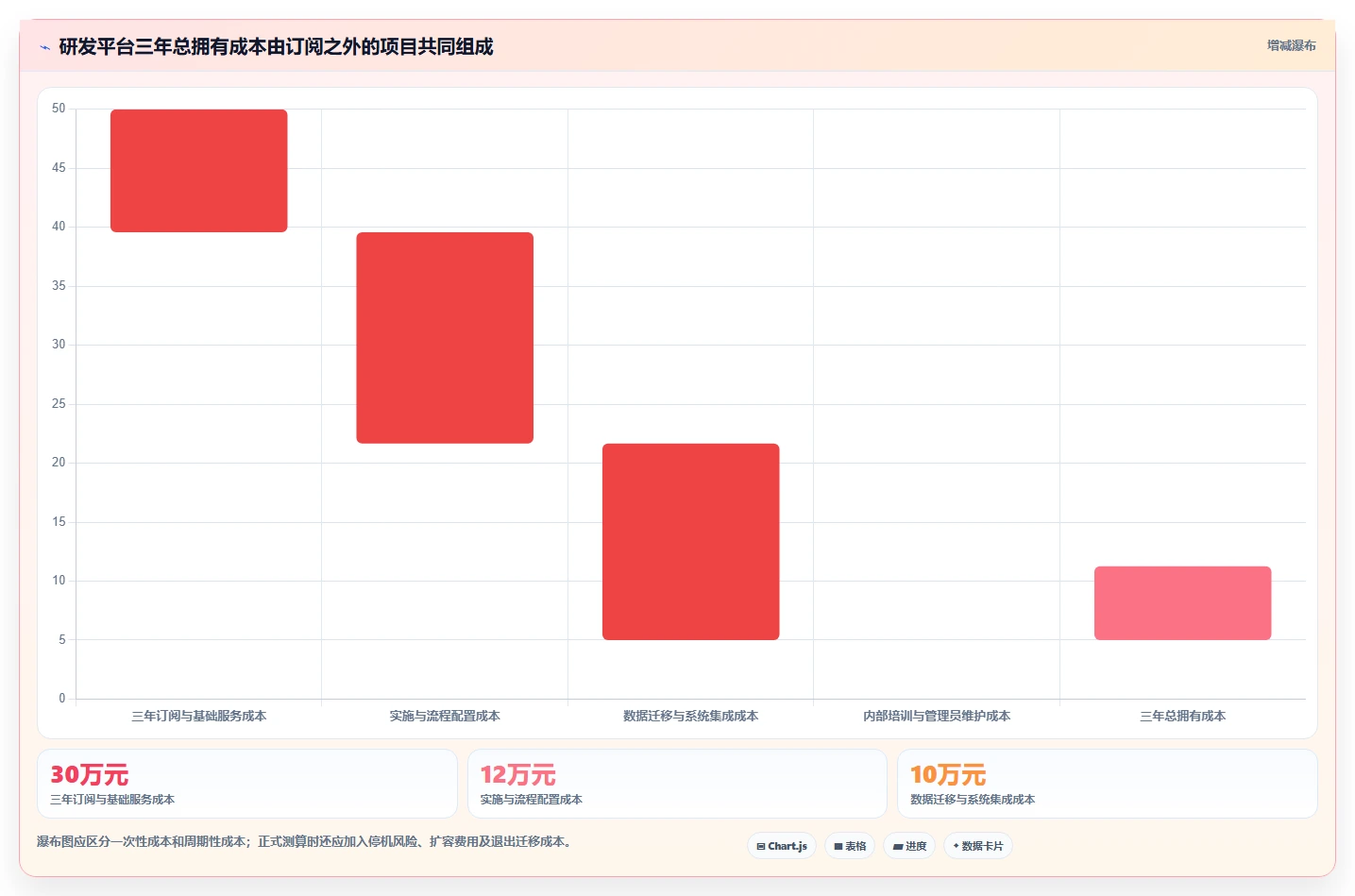Select the 进度 tag chip
The image size is (1355, 896).
909,846
